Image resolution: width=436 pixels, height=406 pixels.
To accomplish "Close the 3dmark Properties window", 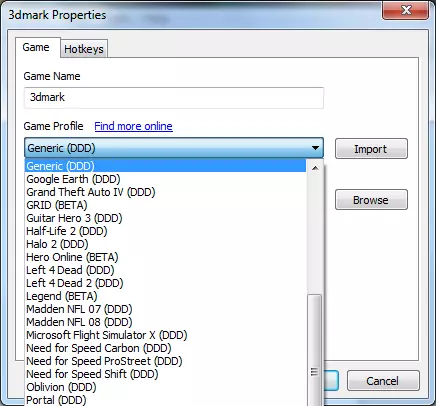I will point(406,10).
